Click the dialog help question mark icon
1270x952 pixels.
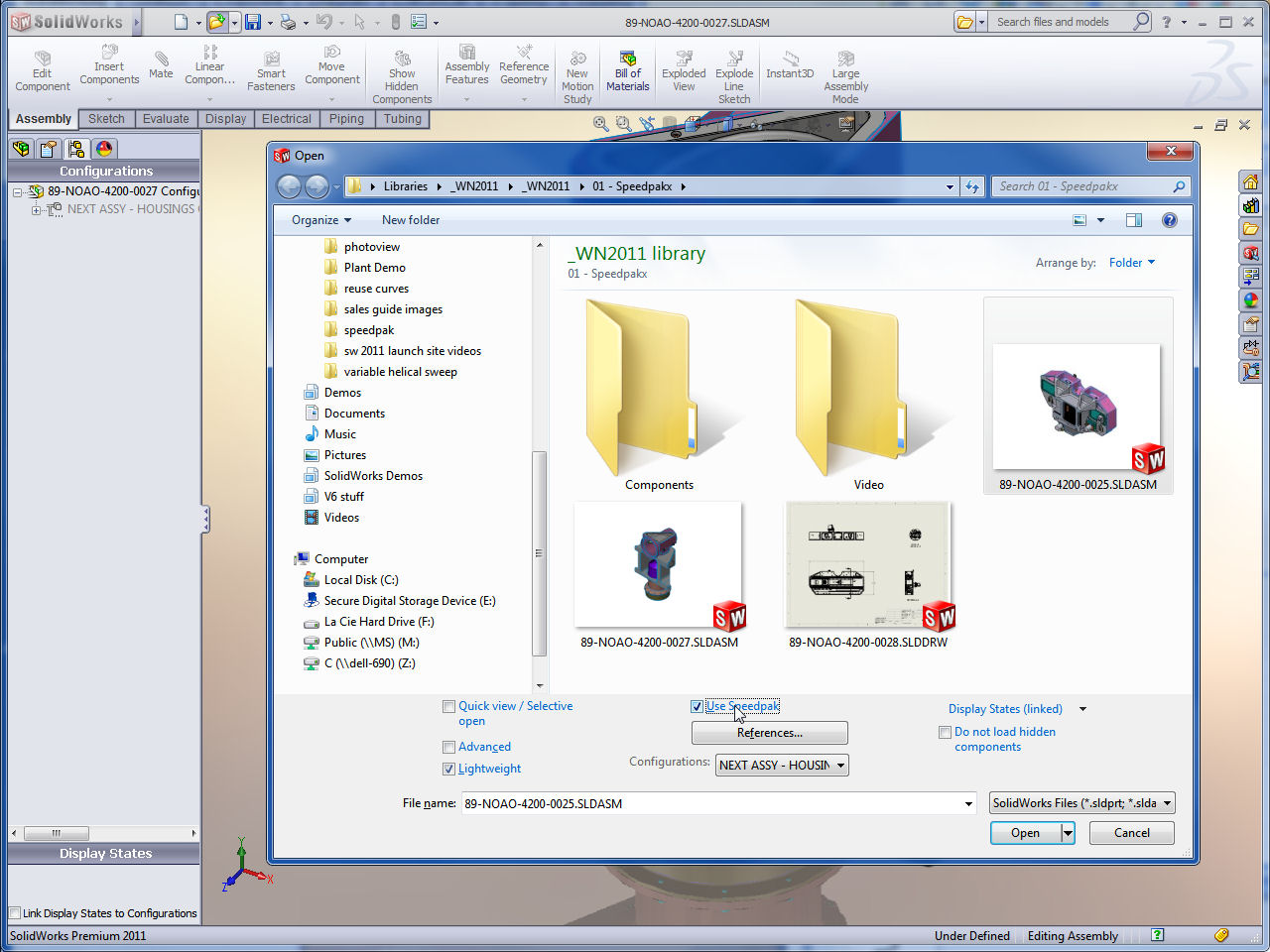(1169, 220)
